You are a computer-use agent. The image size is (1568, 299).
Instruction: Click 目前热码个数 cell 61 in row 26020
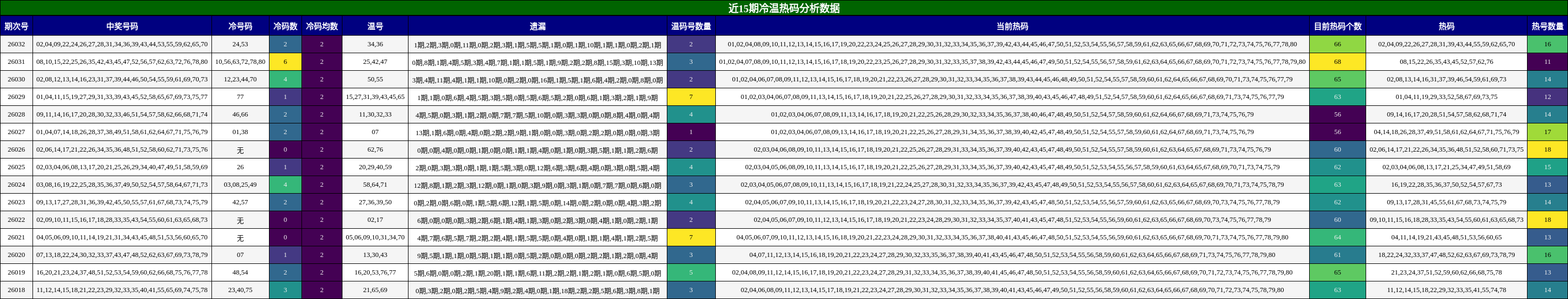click(x=1337, y=255)
